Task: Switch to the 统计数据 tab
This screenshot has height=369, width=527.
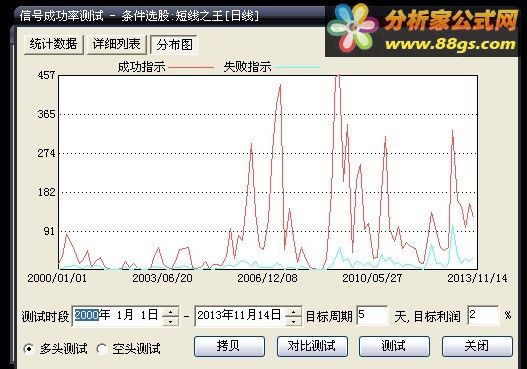Action: tap(54, 44)
